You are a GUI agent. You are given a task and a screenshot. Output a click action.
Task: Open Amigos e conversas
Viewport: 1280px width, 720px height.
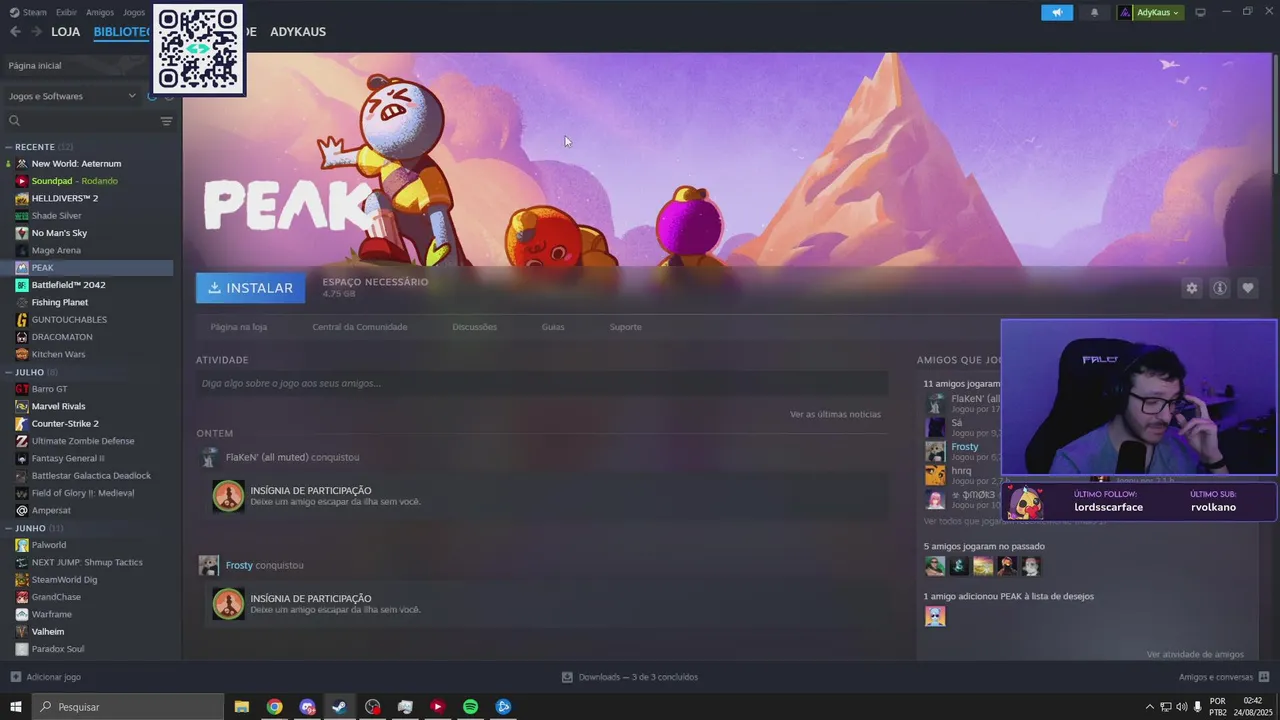tap(1224, 677)
